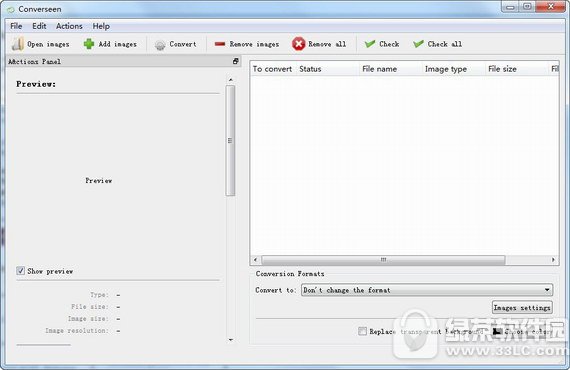The height and width of the screenshot is (370, 570).
Task: Open the File menu
Action: tap(16, 26)
